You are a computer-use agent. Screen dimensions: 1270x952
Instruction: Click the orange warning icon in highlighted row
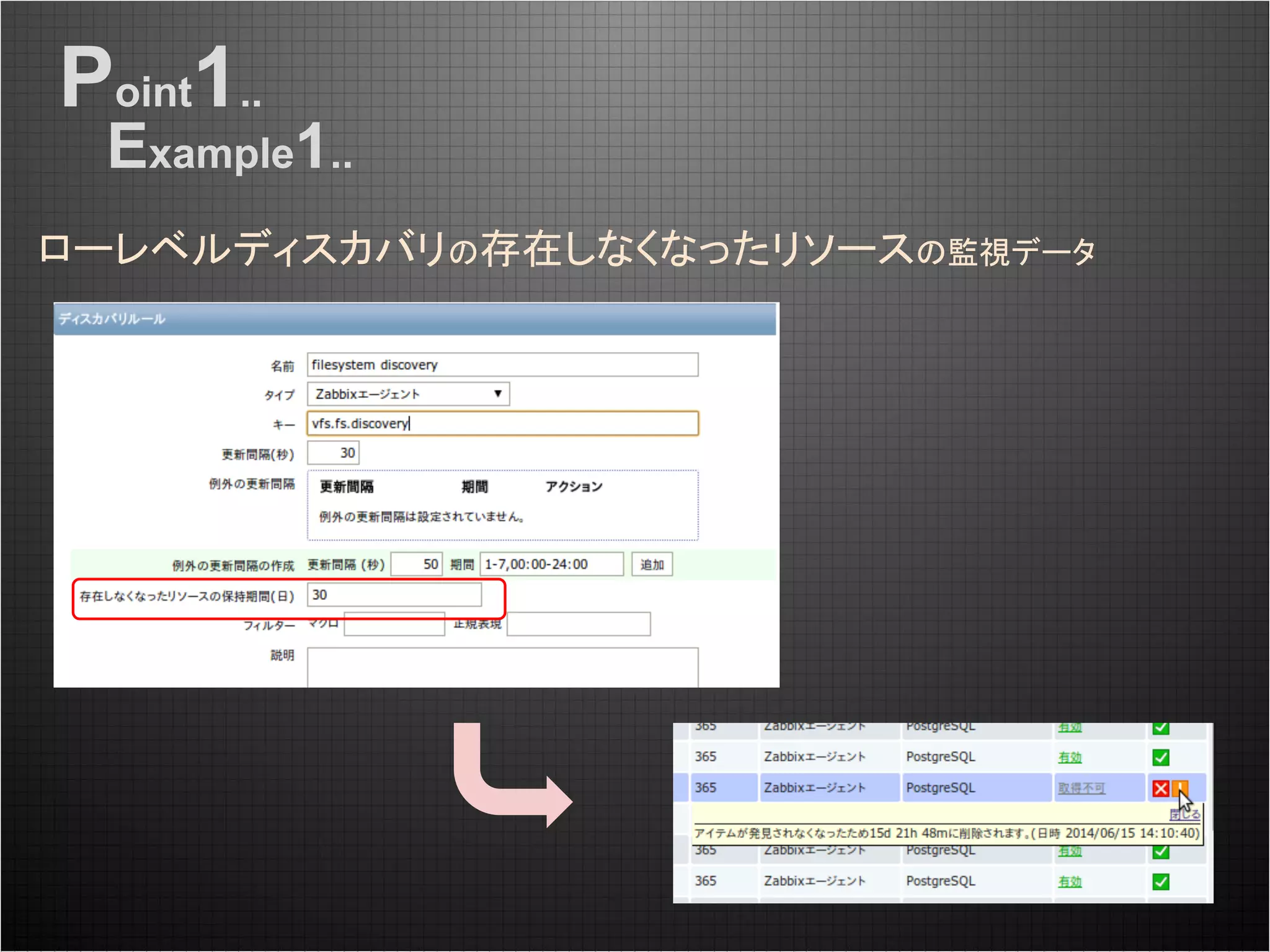(x=1179, y=788)
